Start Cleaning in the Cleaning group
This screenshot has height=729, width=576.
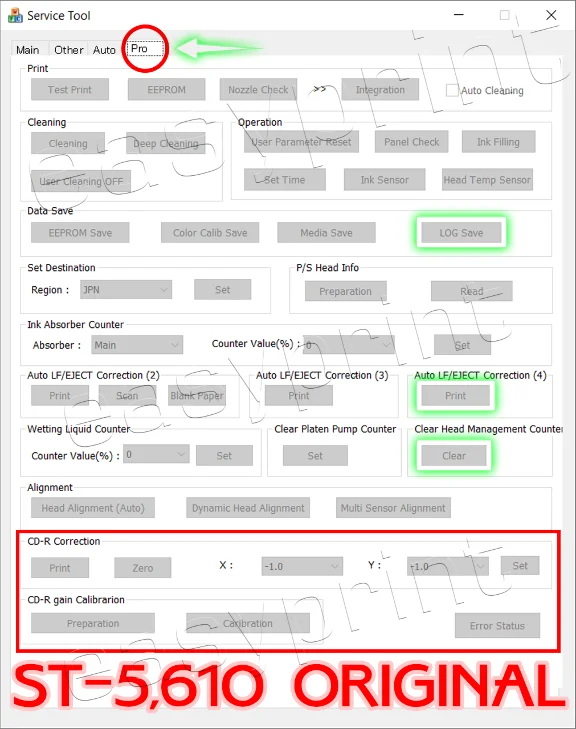pyautogui.click(x=68, y=143)
